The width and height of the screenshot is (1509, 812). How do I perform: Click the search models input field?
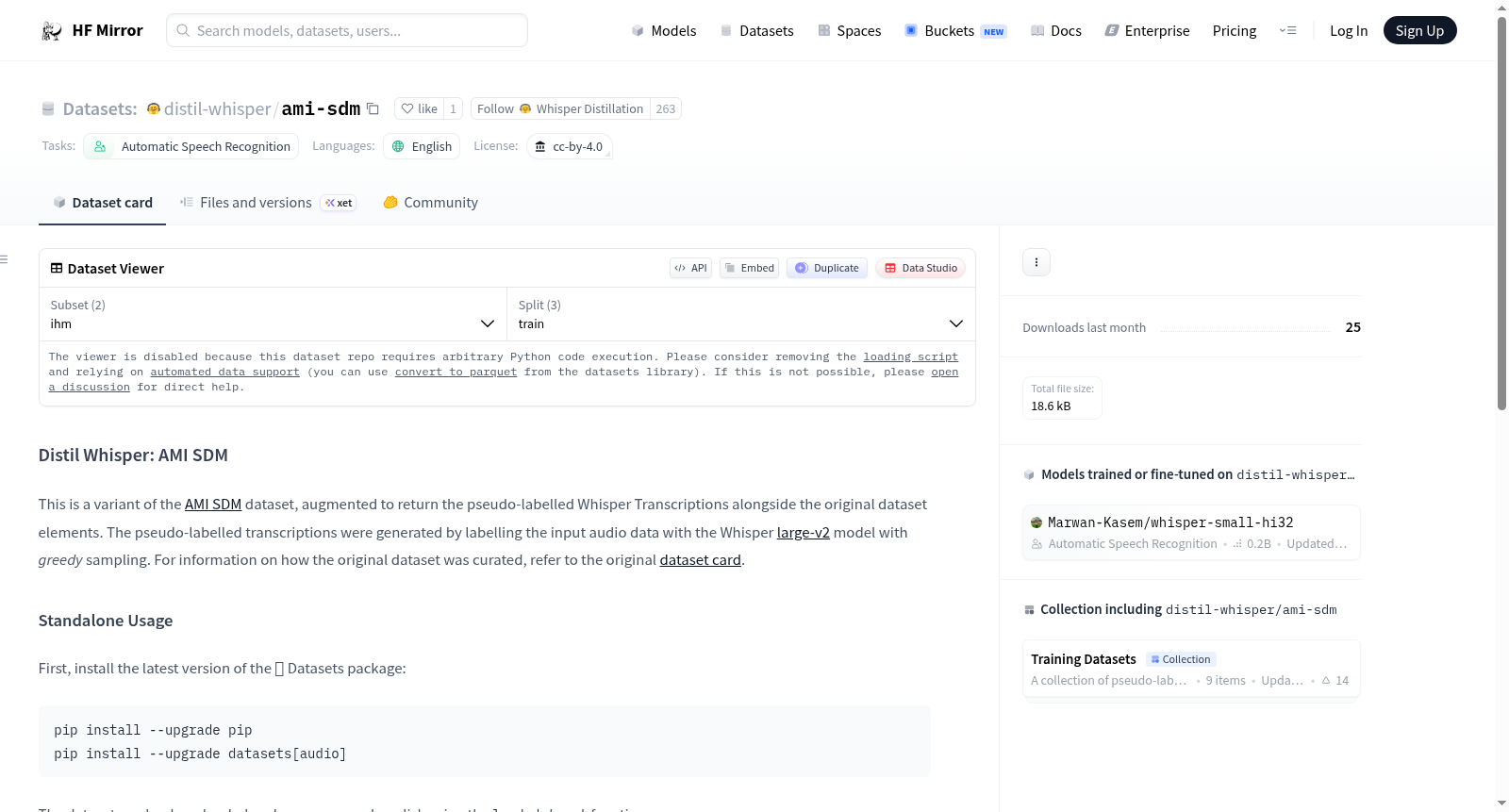tap(347, 30)
